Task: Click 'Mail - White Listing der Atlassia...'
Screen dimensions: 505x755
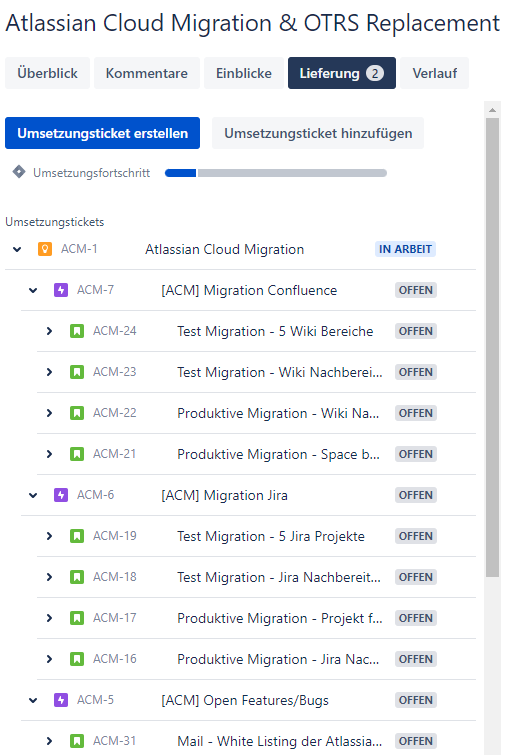Action: 280,741
